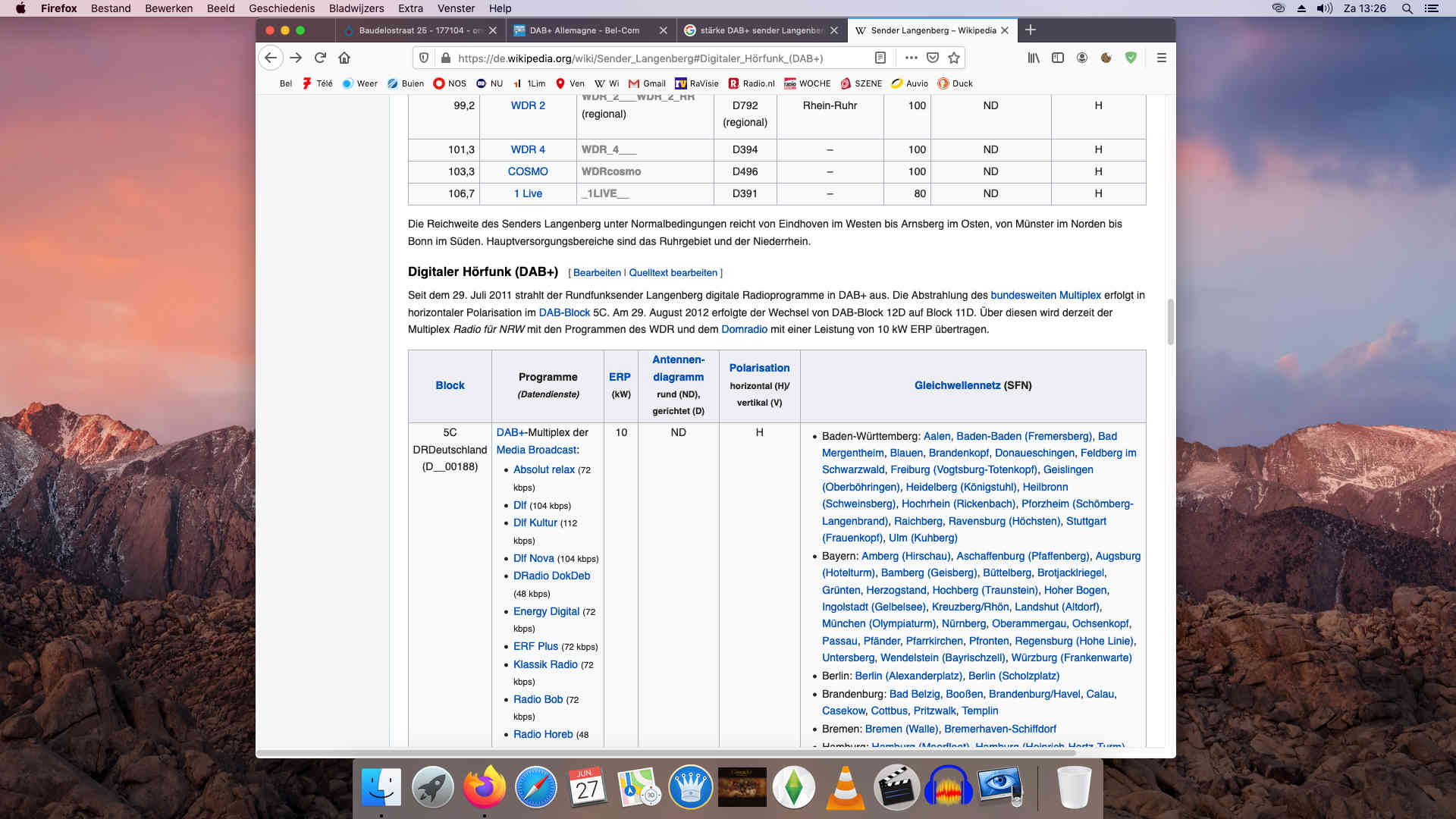Open the Klassik Radio link
This screenshot has width=1456, height=819.
pyautogui.click(x=545, y=664)
